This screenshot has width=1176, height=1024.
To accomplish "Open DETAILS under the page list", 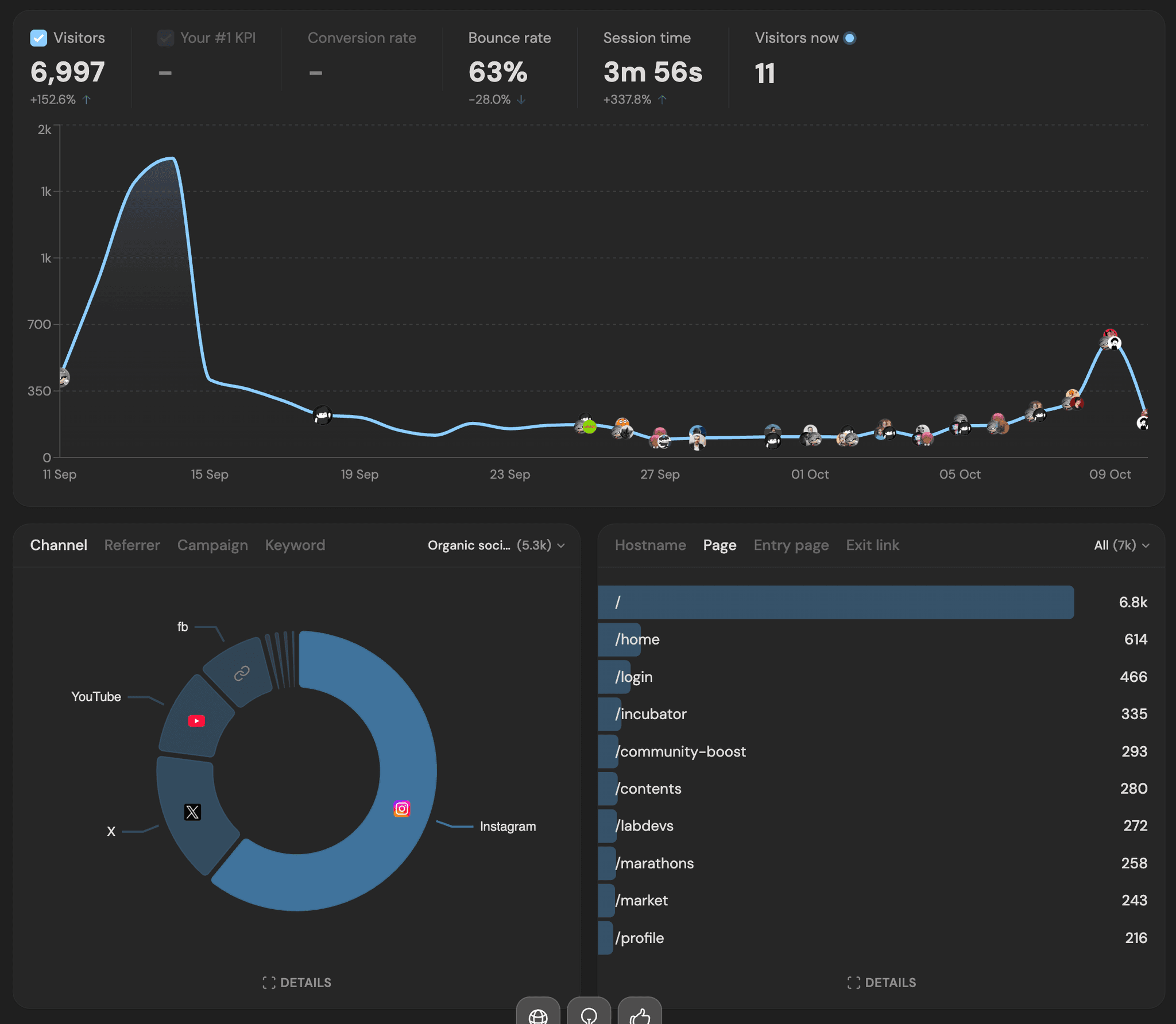I will [x=881, y=982].
